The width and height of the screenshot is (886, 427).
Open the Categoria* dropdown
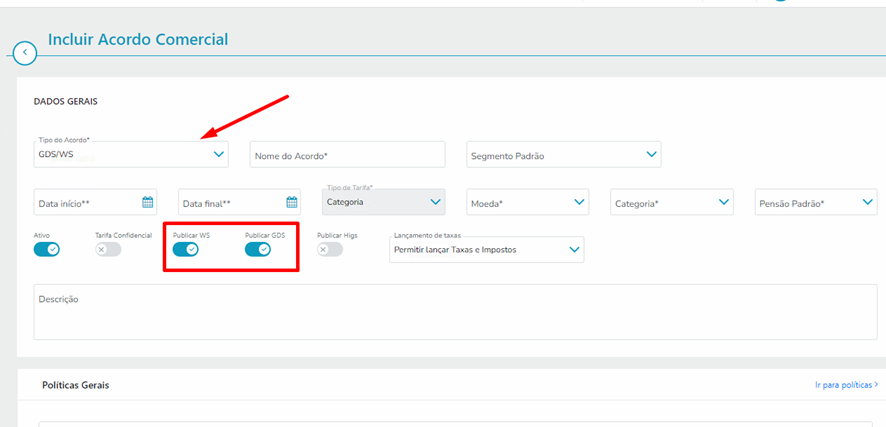pyautogui.click(x=672, y=202)
